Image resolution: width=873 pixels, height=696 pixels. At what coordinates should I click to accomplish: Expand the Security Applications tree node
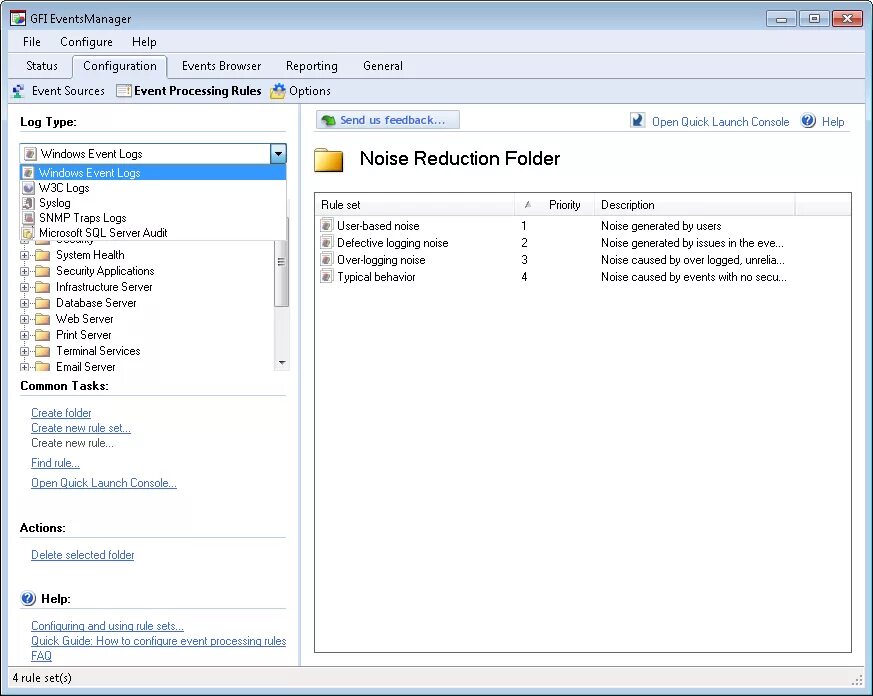coord(24,272)
